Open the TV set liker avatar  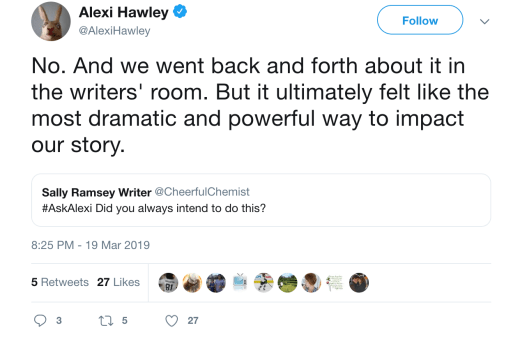tap(240, 282)
